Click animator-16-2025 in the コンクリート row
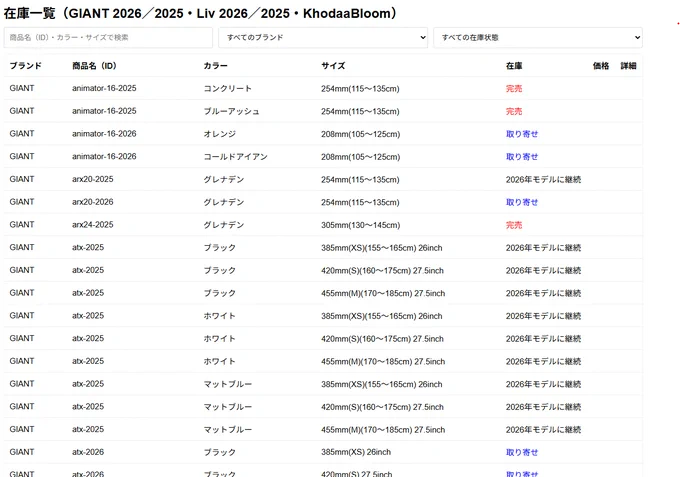Image resolution: width=680 pixels, height=477 pixels. click(104, 88)
